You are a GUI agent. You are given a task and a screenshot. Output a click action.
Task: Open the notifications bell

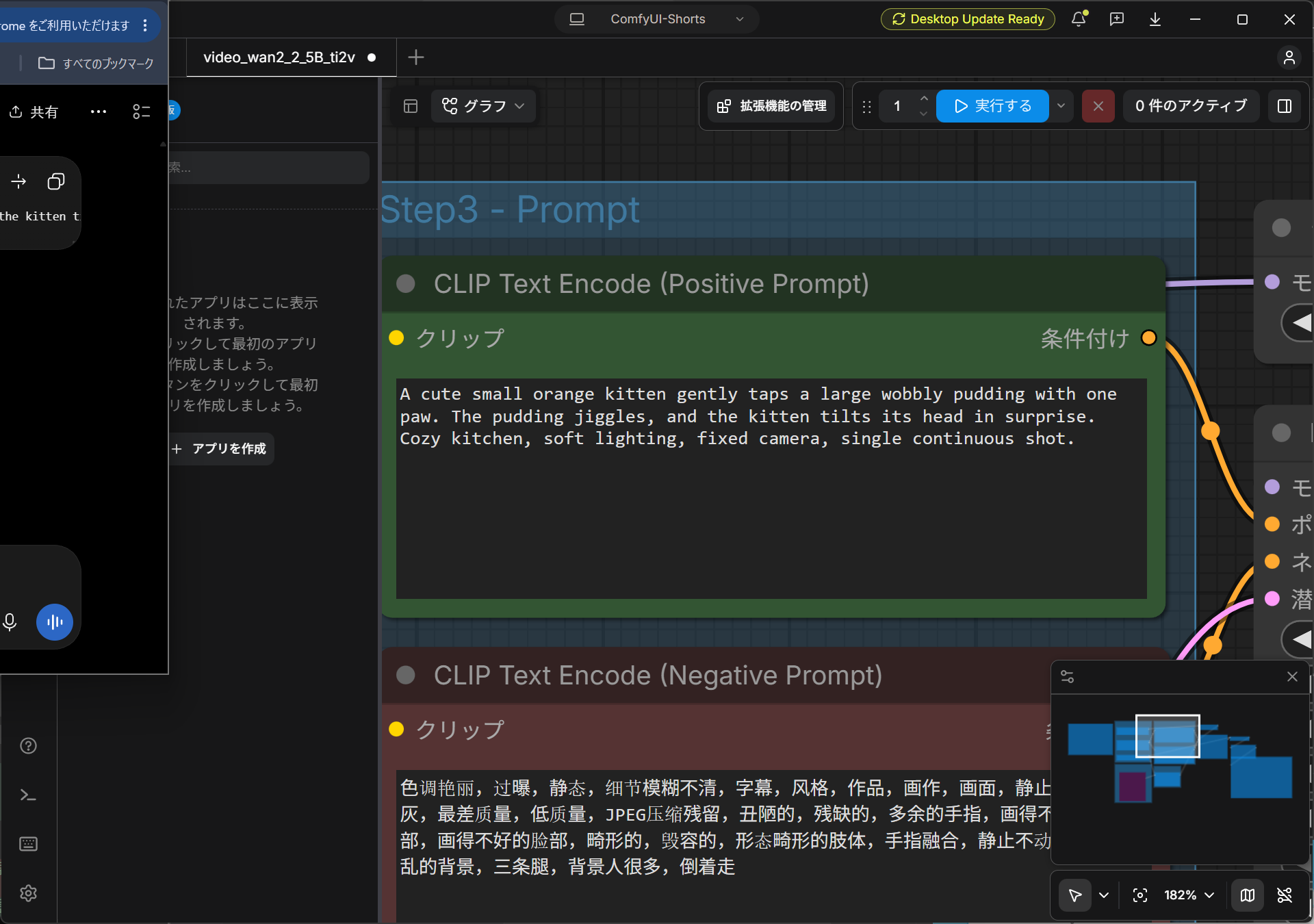1079,19
